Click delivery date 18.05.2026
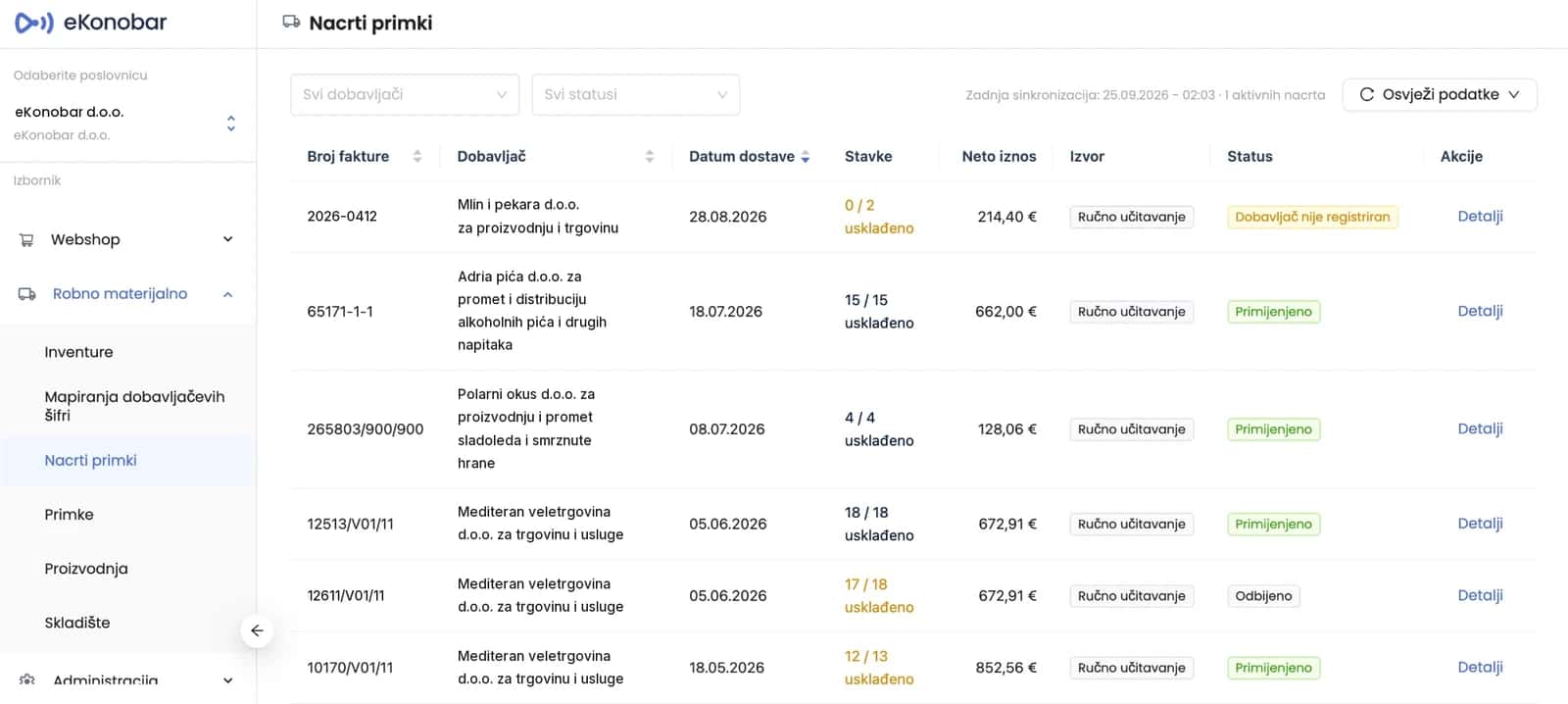1568x704 pixels. tap(726, 667)
